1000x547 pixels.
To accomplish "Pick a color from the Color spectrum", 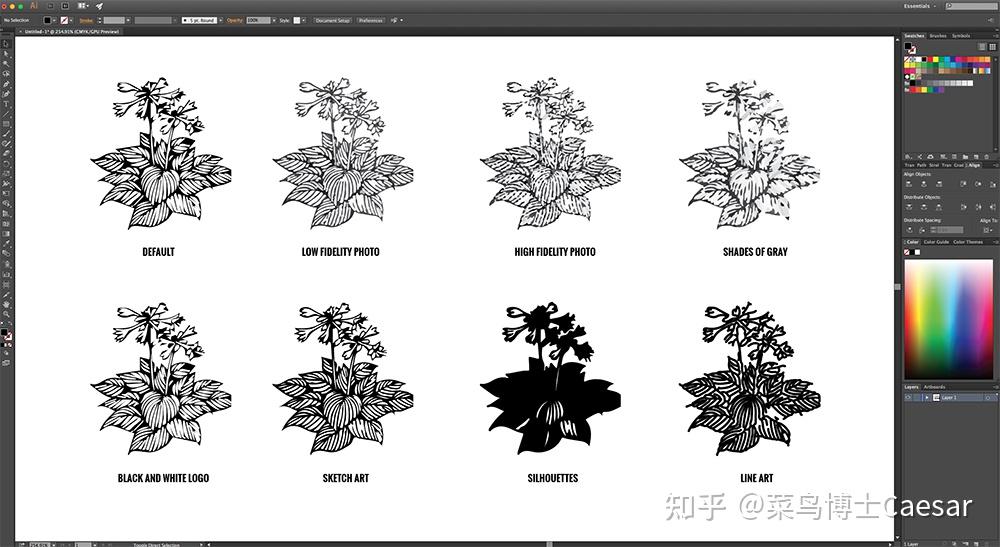I will coord(949,319).
